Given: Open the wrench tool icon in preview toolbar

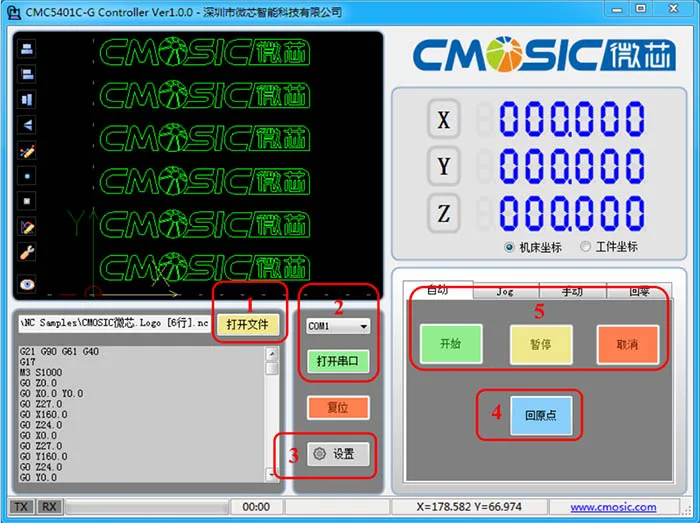Looking at the screenshot, I should pyautogui.click(x=27, y=252).
